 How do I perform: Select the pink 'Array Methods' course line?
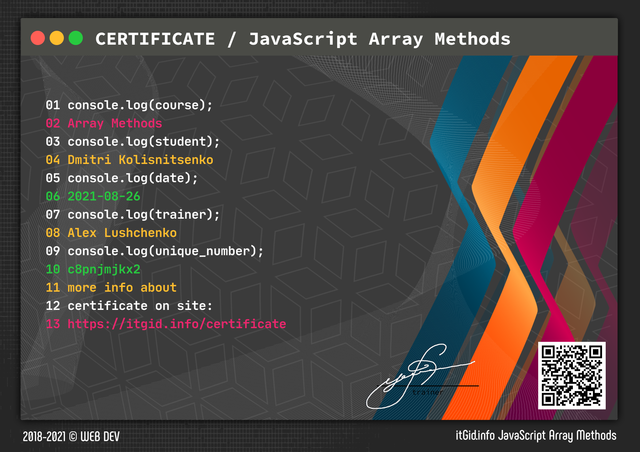104,123
